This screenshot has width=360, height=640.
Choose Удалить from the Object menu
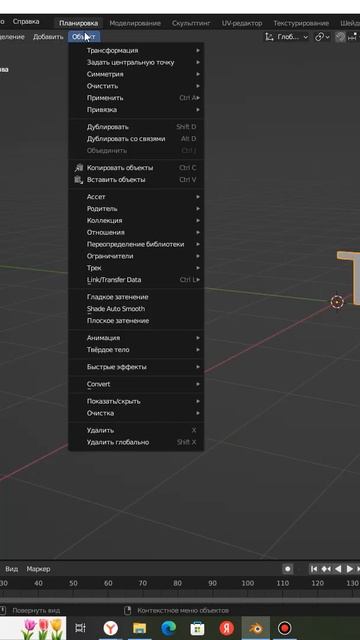tap(136, 430)
